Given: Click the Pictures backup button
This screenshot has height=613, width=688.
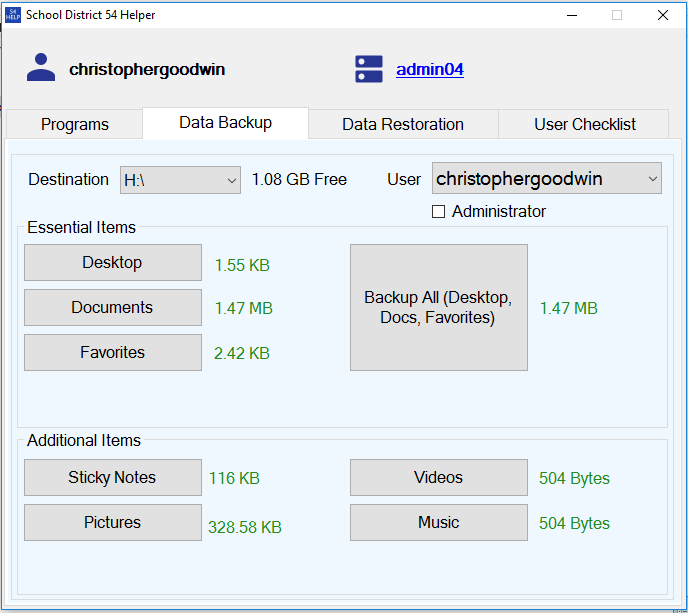Looking at the screenshot, I should click(112, 523).
